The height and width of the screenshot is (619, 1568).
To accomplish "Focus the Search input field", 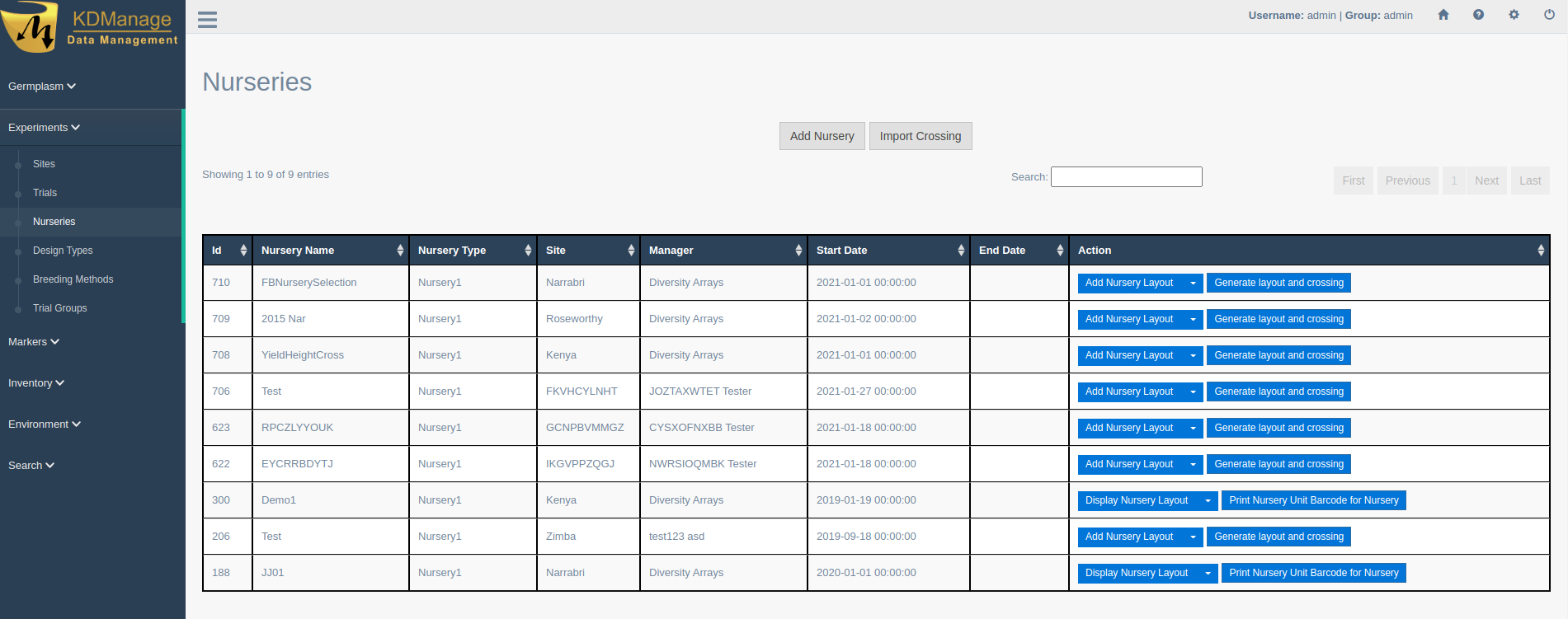I will pos(1126,177).
